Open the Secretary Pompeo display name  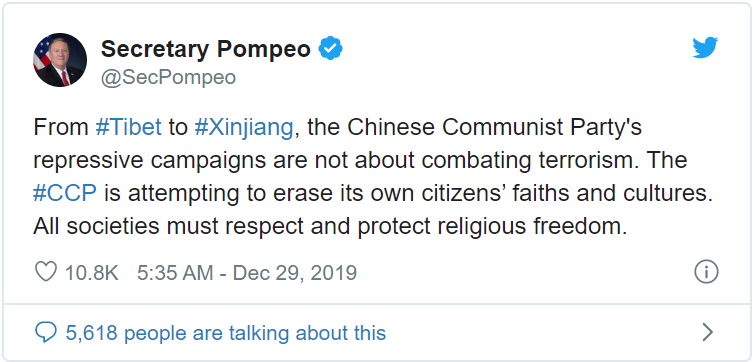(206, 49)
